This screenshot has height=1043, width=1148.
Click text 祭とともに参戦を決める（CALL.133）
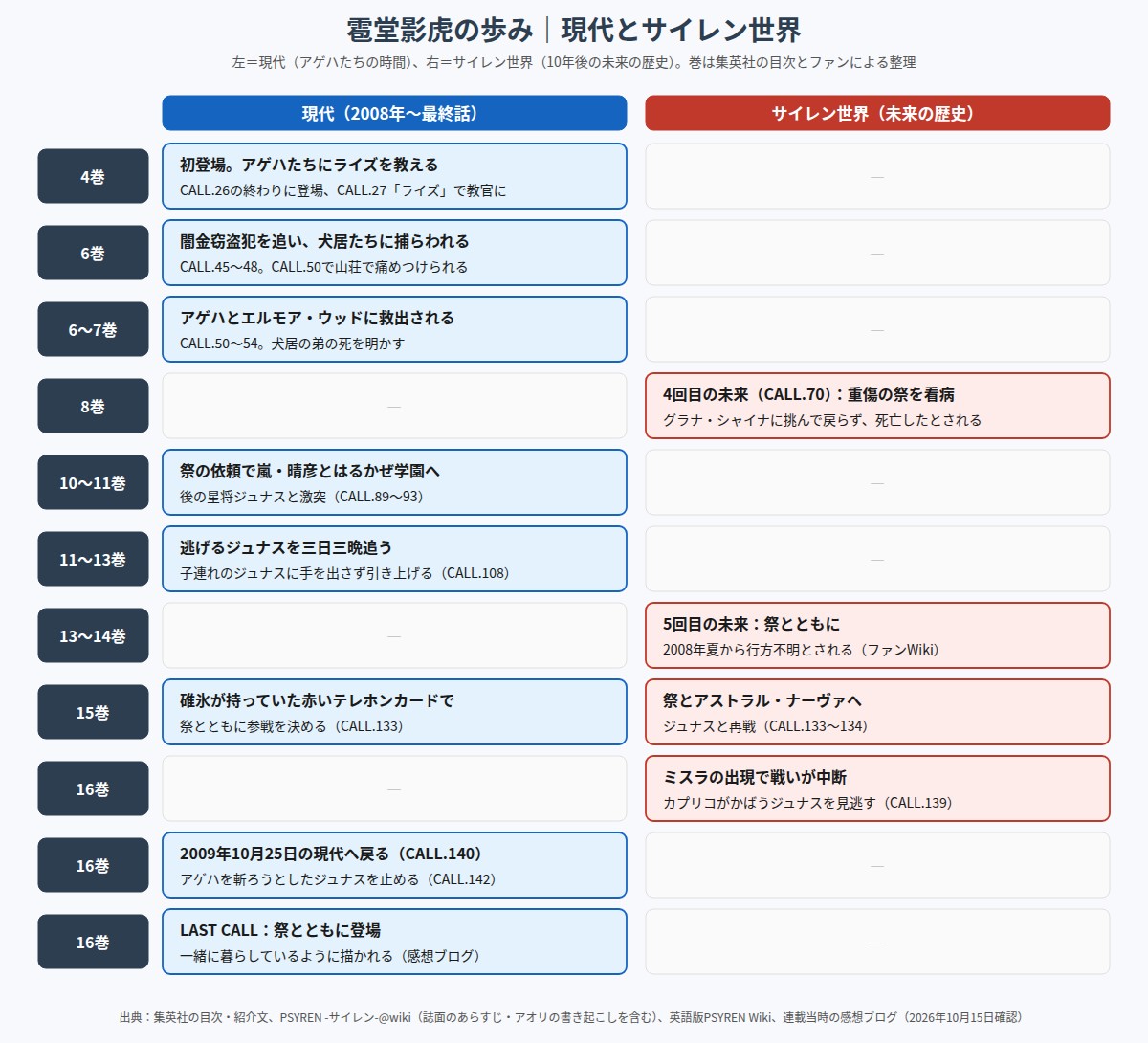291,726
